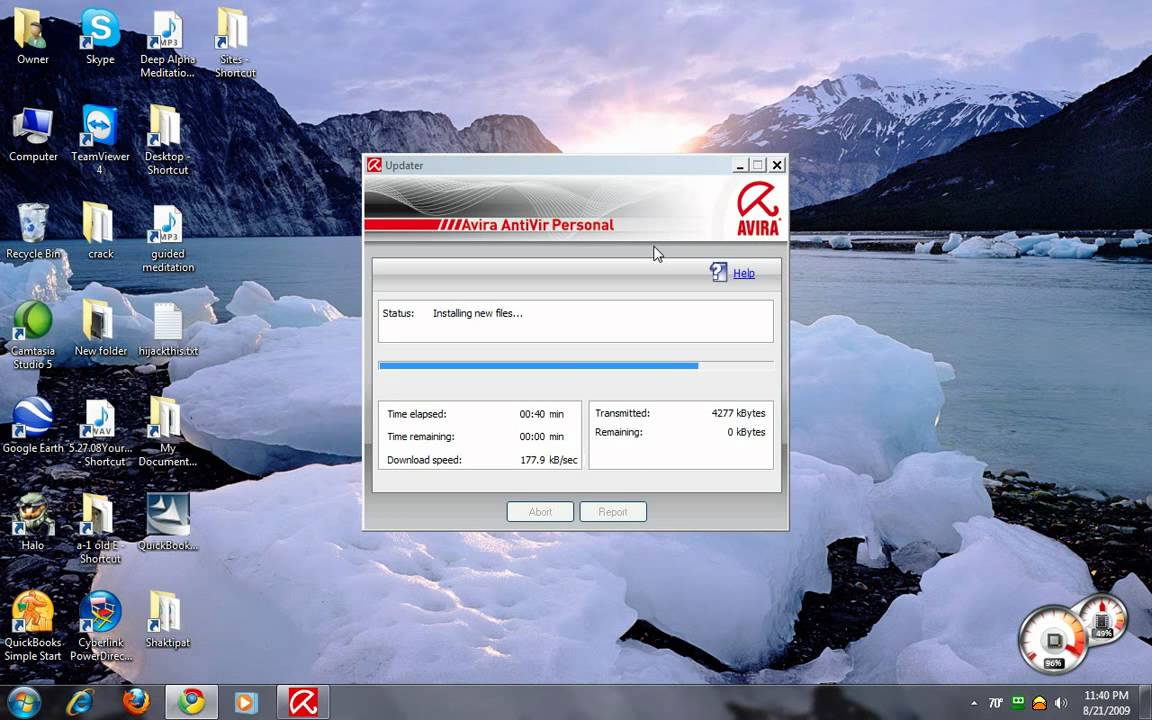The image size is (1152, 720).
Task: Switch to Chrome in taskbar
Action: (191, 702)
